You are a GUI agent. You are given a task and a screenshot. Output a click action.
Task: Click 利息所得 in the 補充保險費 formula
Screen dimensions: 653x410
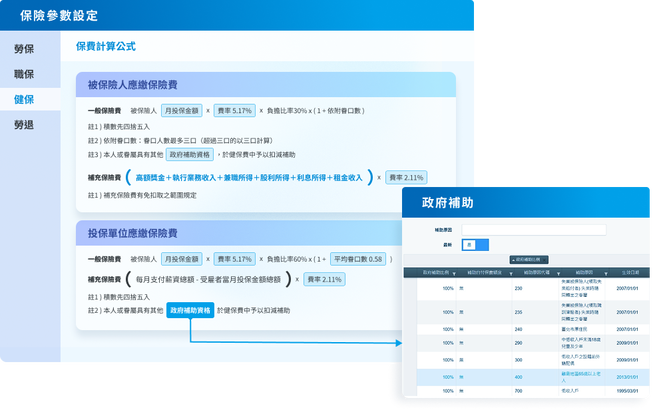(x=312, y=178)
